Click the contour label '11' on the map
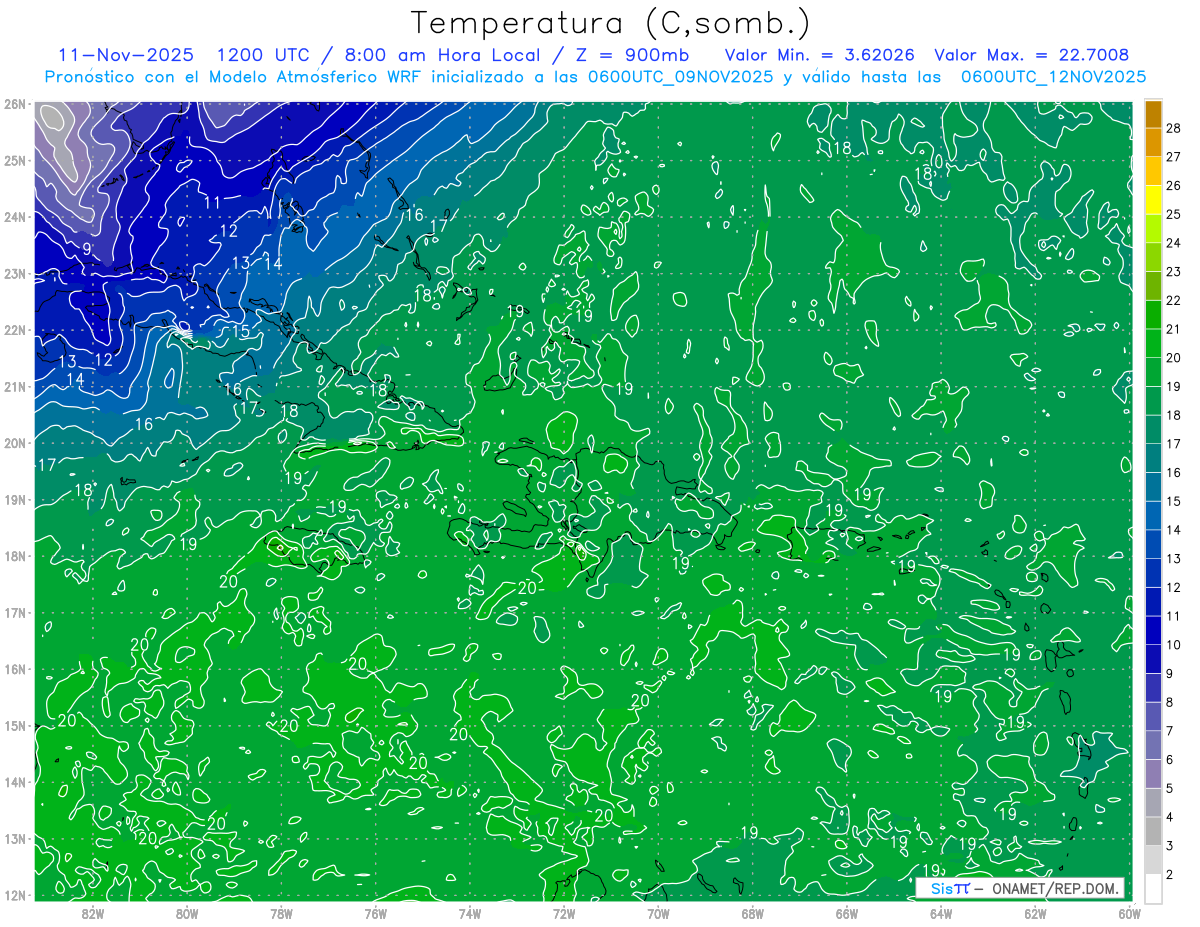The width and height of the screenshot is (1200, 927). [x=212, y=203]
